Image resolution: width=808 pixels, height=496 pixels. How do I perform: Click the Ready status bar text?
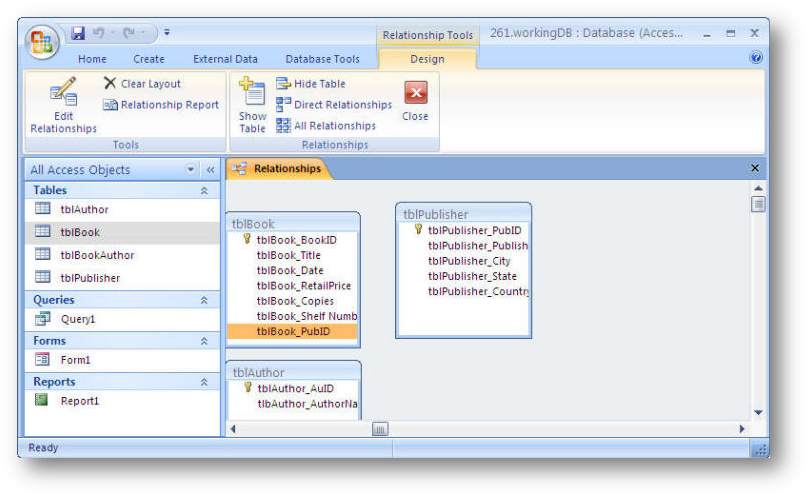[43, 448]
